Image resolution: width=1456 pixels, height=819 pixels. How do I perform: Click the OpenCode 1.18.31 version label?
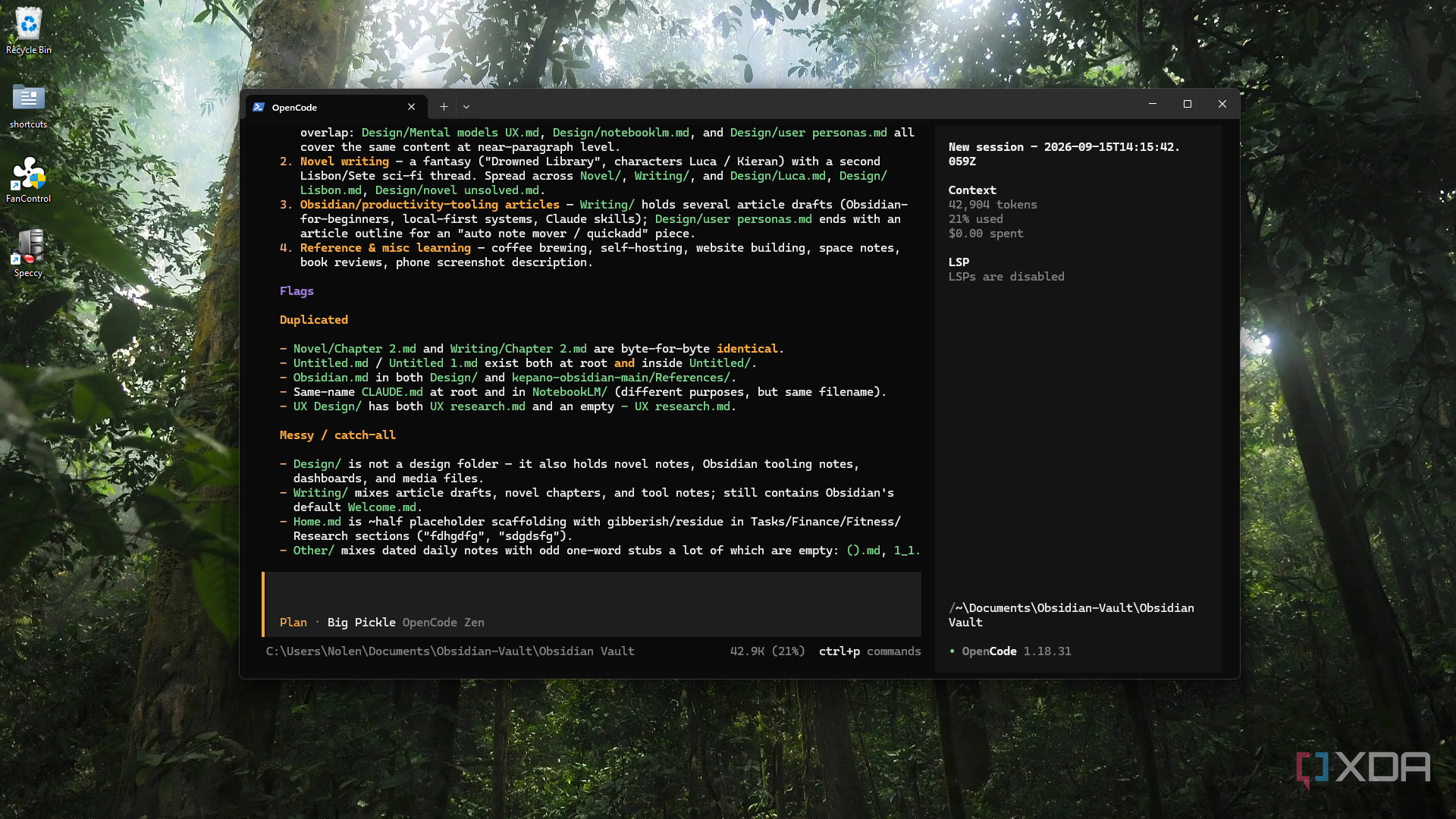click(1017, 651)
